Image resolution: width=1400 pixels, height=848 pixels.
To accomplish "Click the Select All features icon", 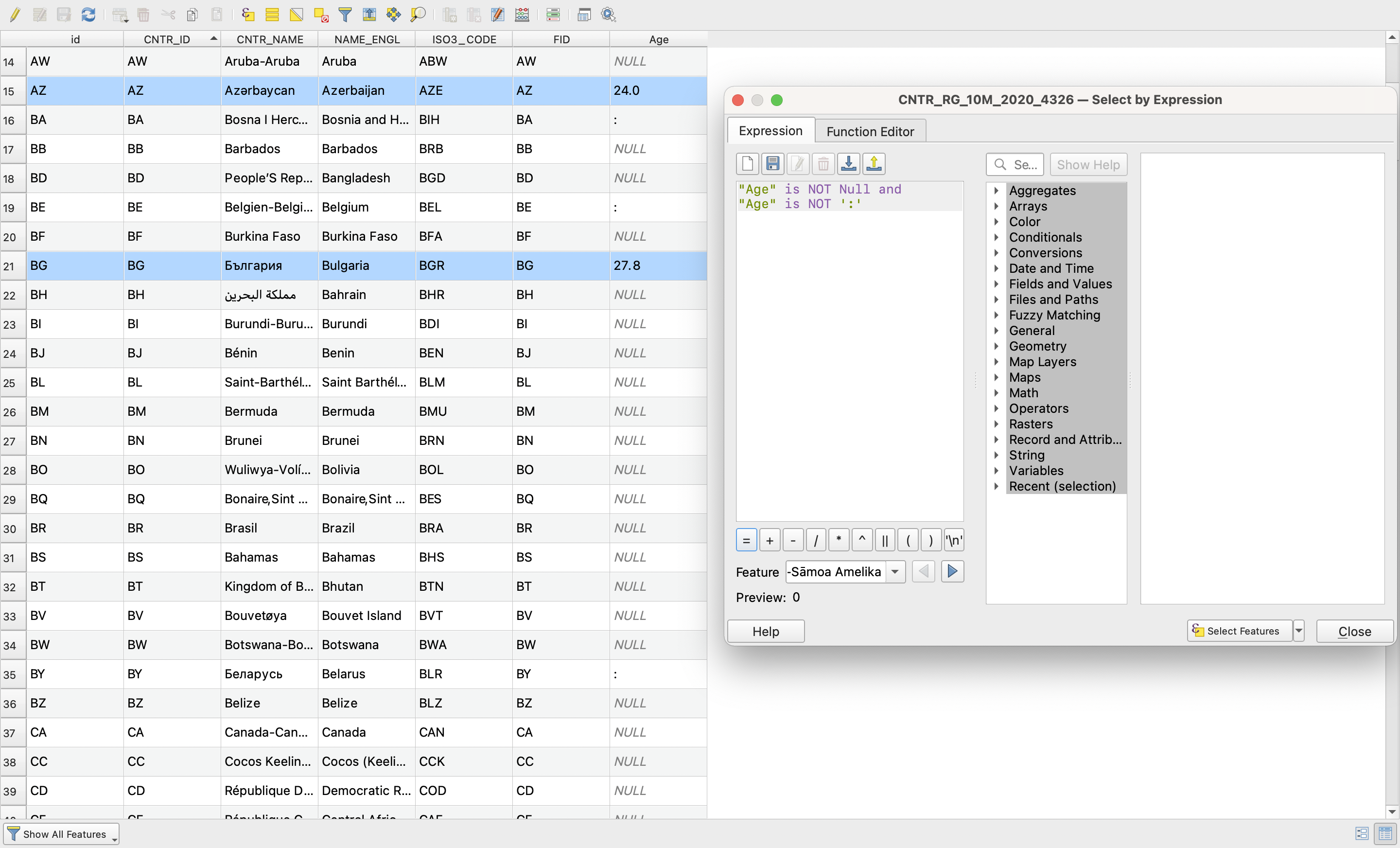I will [x=272, y=14].
